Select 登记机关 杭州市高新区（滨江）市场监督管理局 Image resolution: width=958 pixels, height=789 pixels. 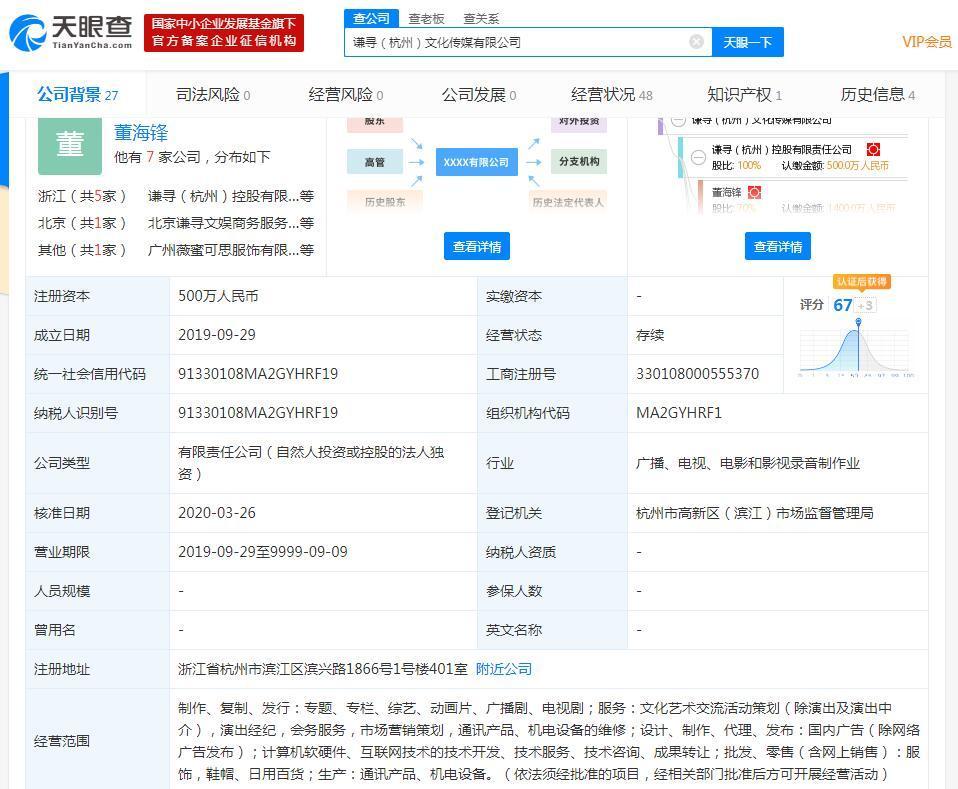coord(755,513)
